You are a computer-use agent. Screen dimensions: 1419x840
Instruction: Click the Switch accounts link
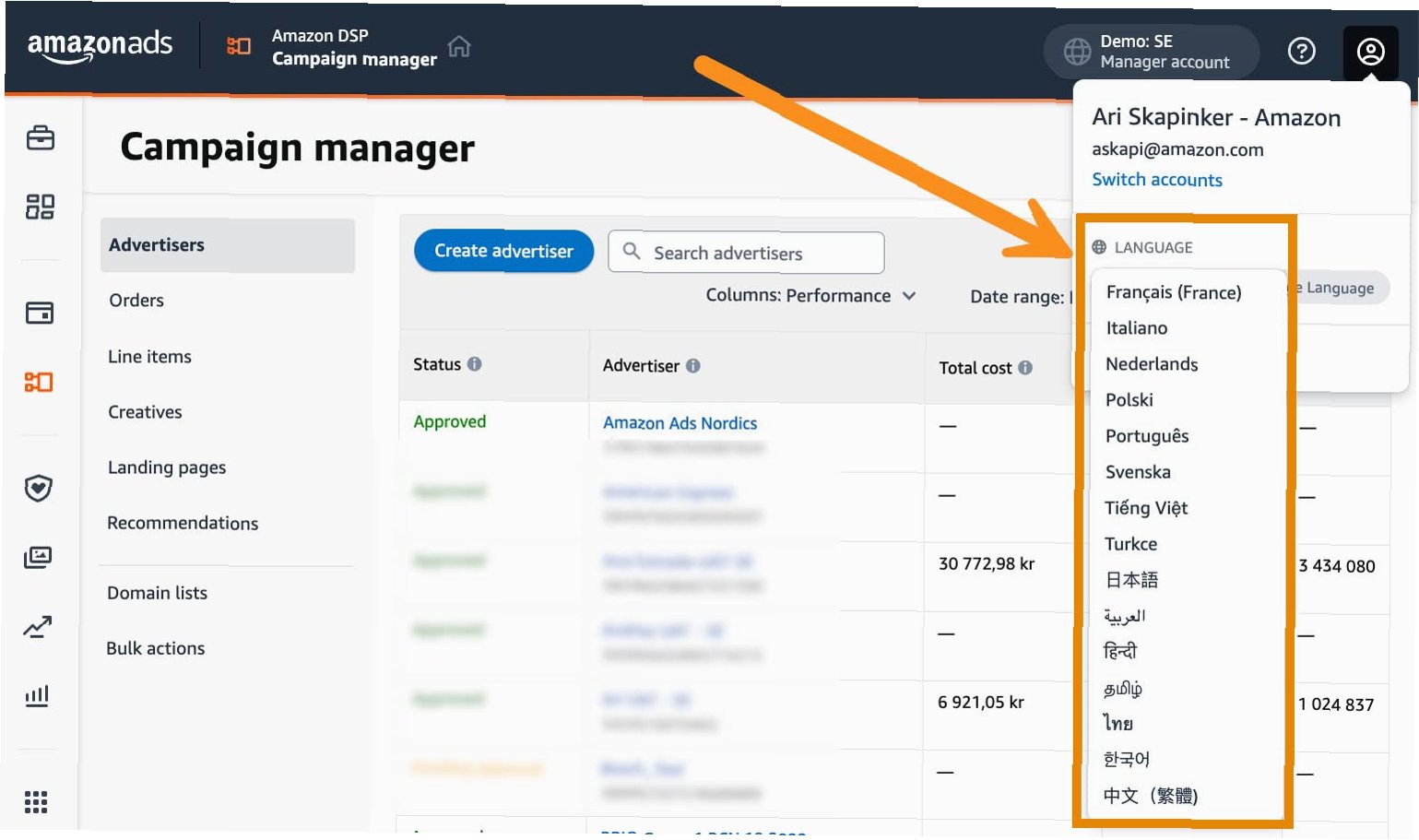coord(1157,180)
